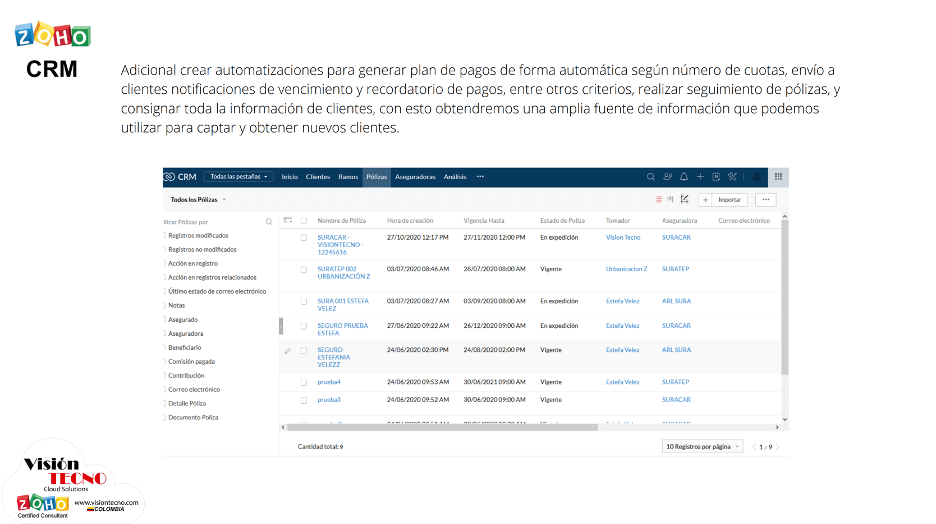
Task: Click the plus button beside Importar
Action: pyautogui.click(x=705, y=200)
